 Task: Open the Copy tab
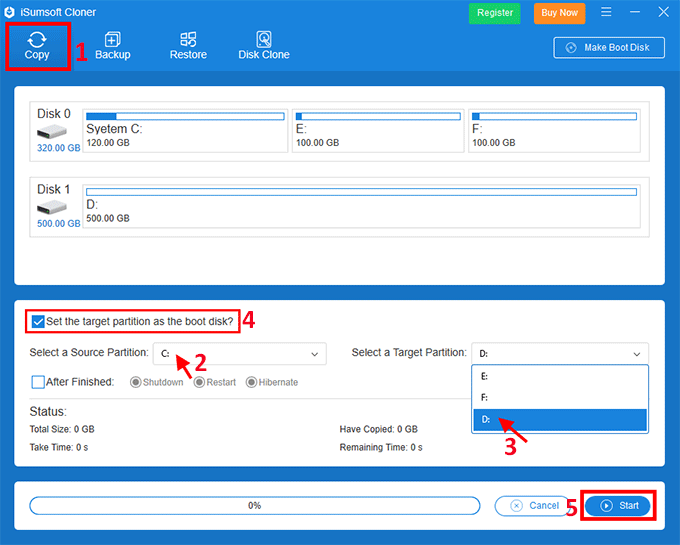point(38,46)
